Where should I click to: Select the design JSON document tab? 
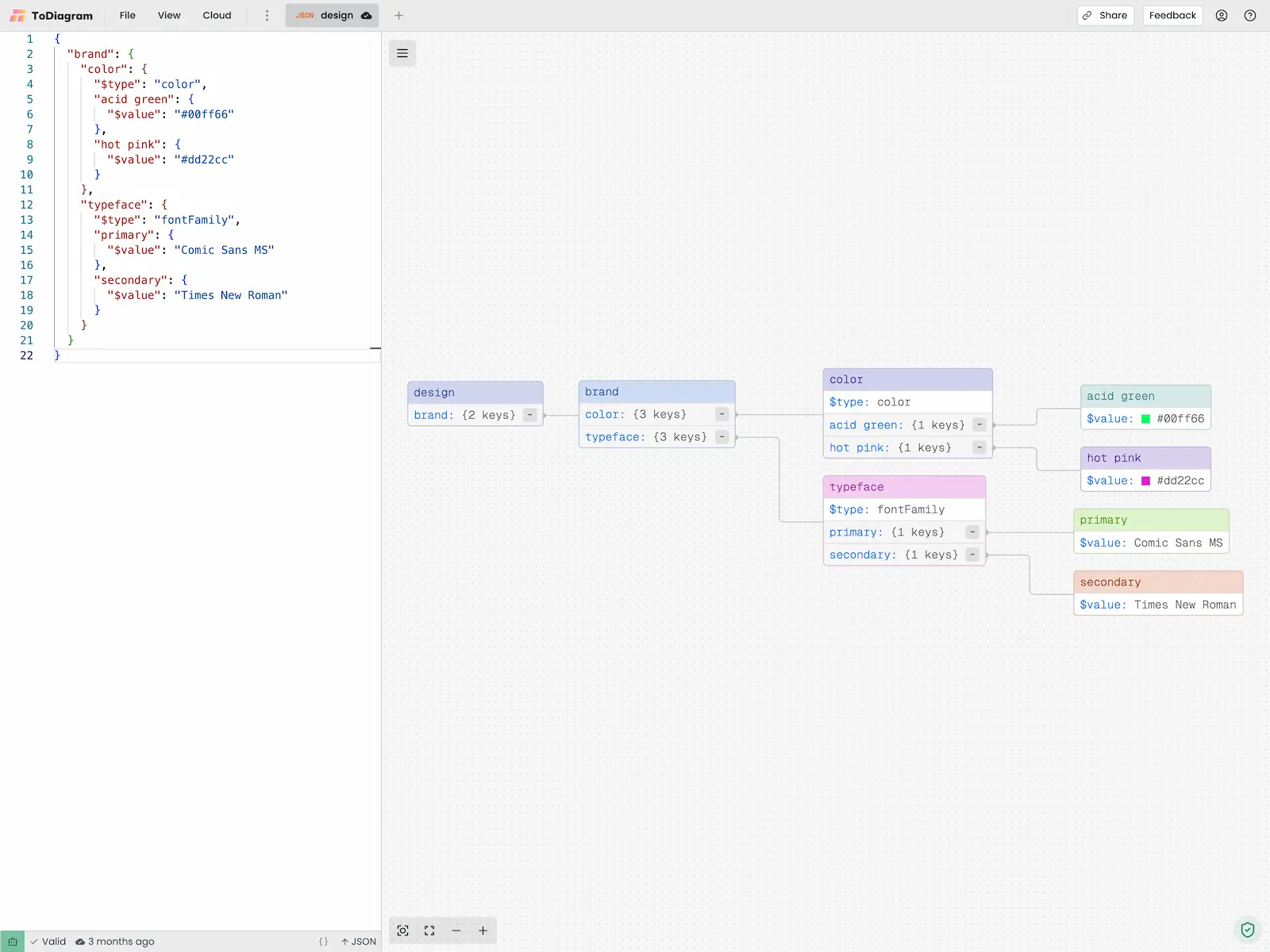[332, 15]
